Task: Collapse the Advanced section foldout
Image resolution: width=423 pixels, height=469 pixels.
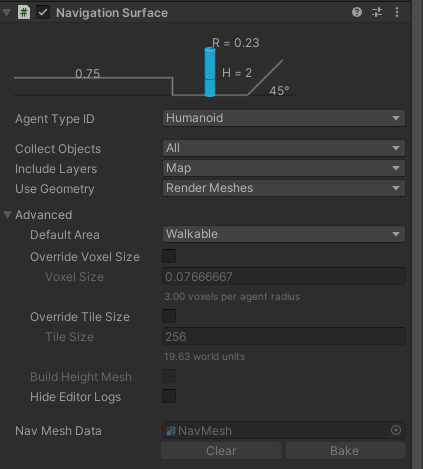Action: click(x=7, y=215)
